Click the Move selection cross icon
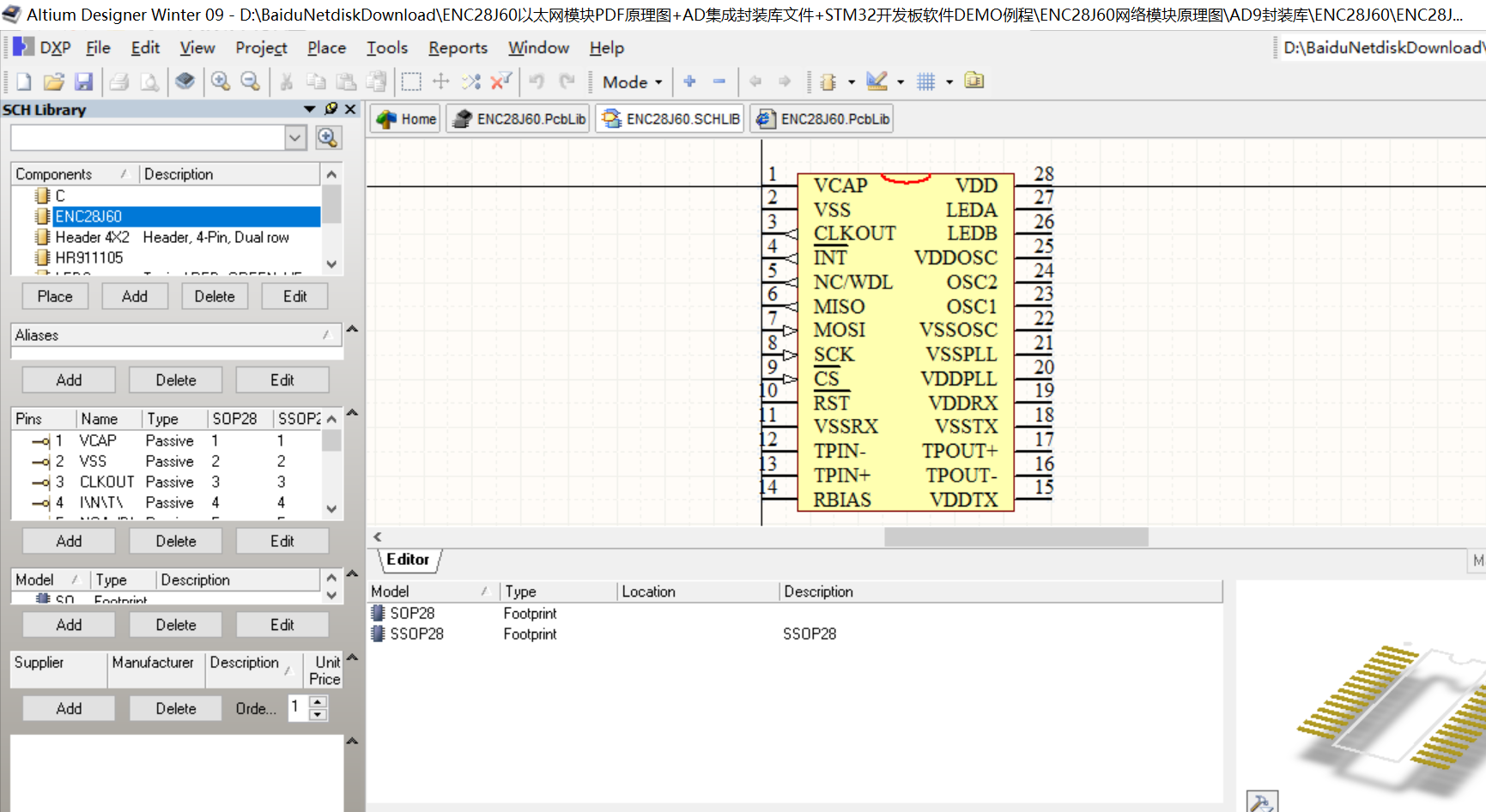1486x812 pixels. pos(441,82)
